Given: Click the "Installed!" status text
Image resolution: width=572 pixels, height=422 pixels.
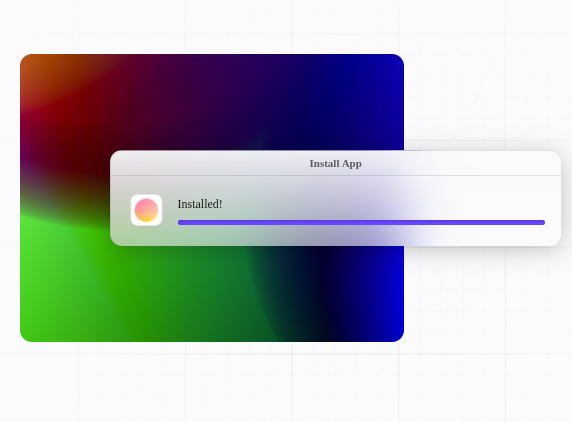Looking at the screenshot, I should pyautogui.click(x=200, y=204).
